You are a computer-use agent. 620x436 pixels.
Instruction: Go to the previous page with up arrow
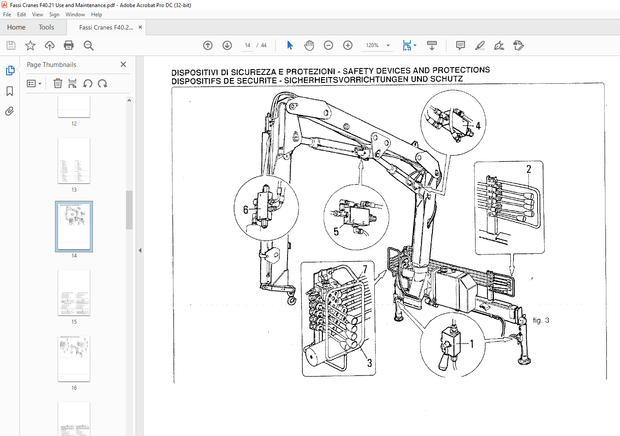tap(208, 45)
